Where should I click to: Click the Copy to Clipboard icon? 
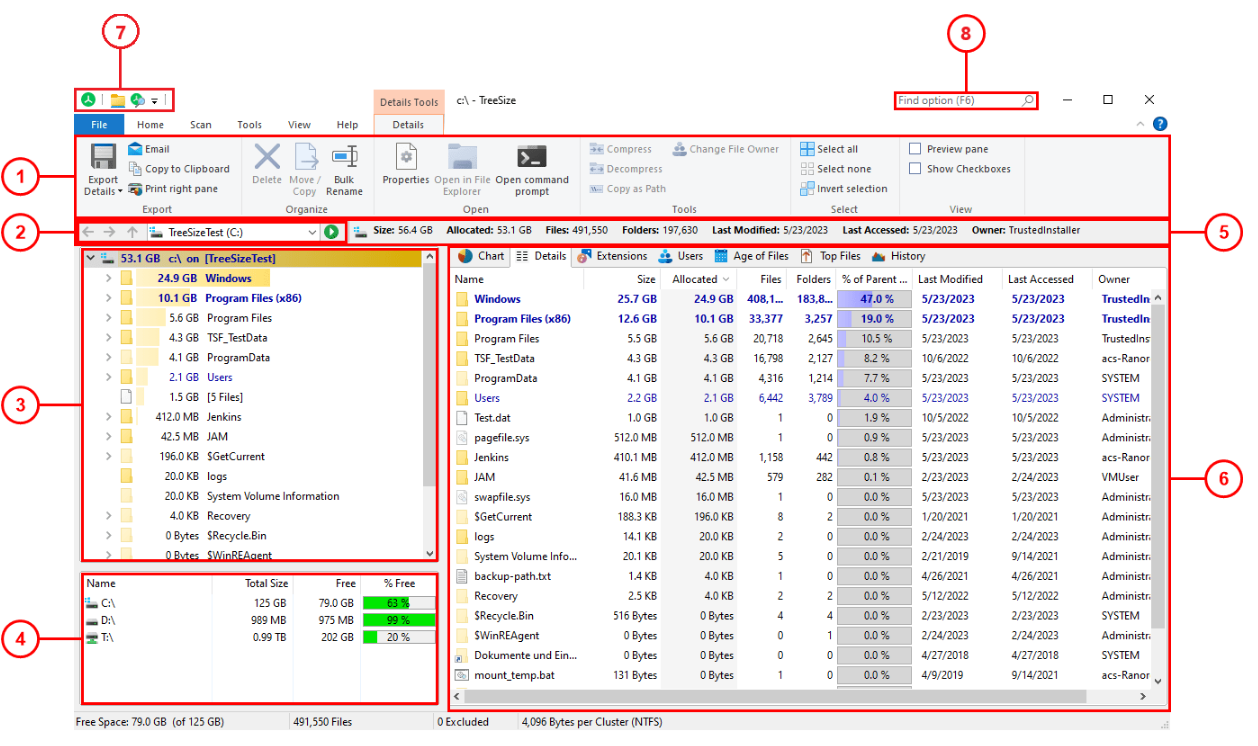pos(136,169)
